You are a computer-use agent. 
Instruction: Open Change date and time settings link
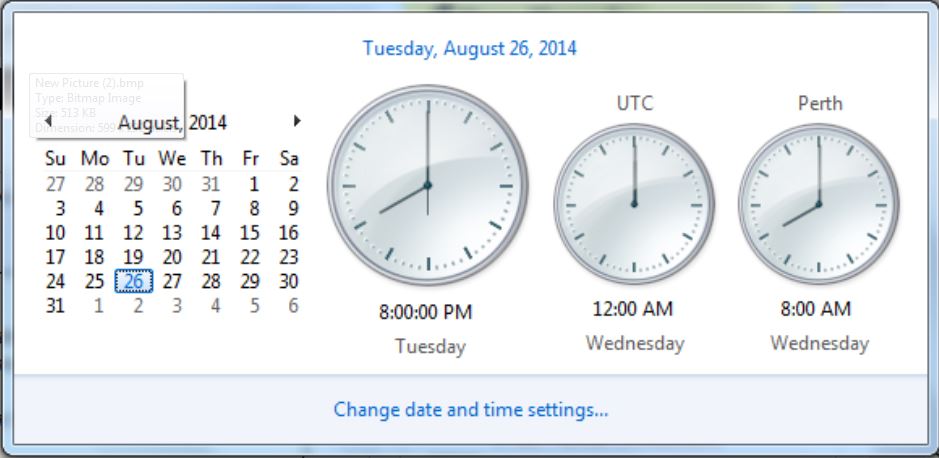[471, 409]
